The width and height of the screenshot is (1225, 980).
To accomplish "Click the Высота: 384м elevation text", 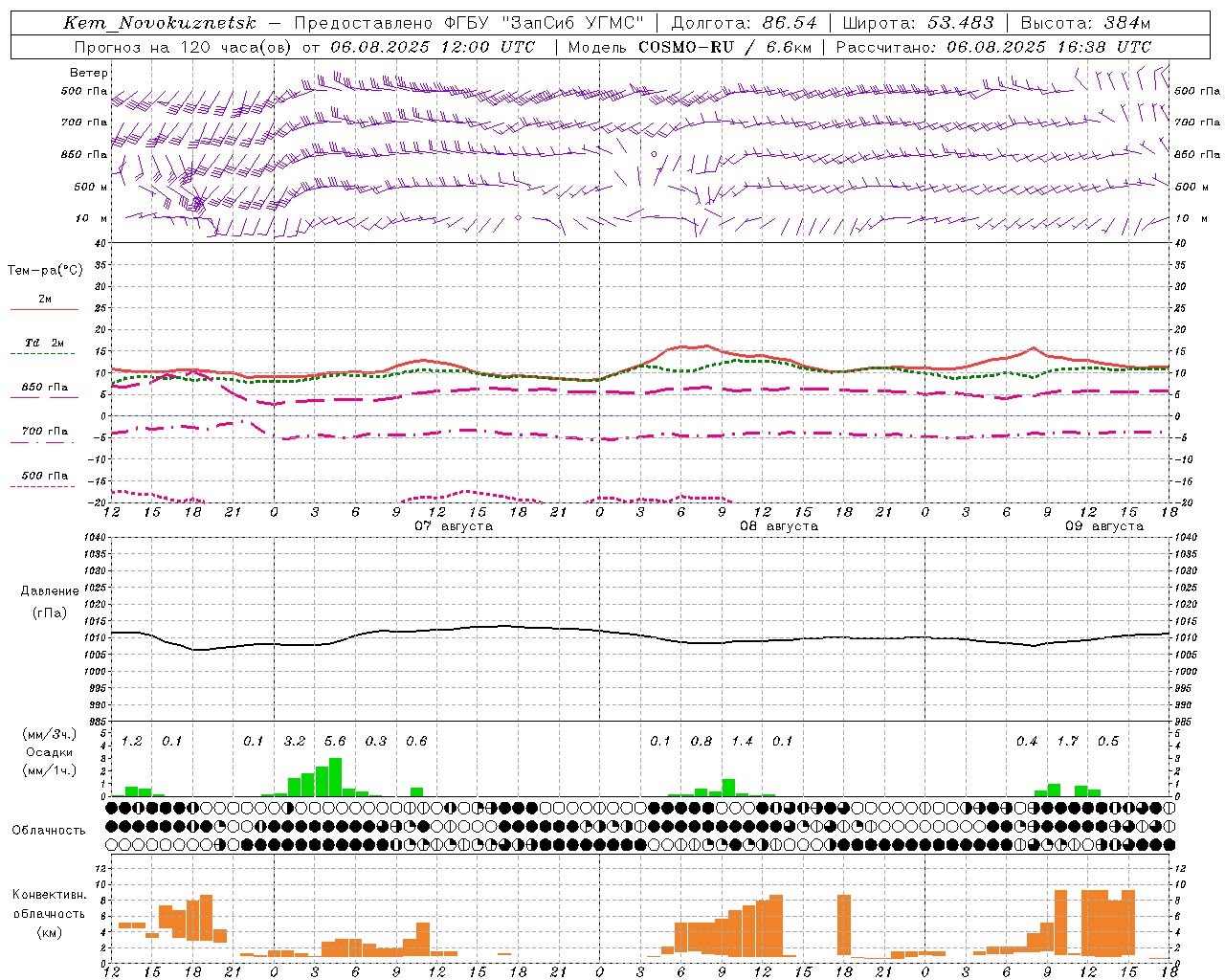I will (1085, 23).
